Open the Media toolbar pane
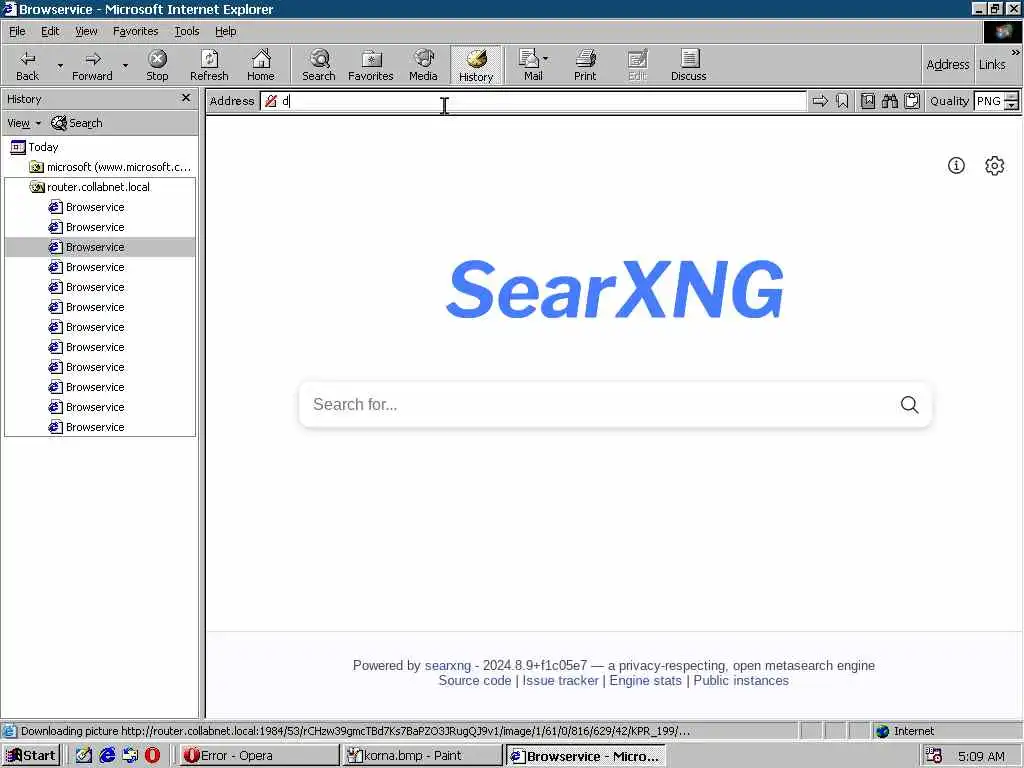The image size is (1024, 768). [x=423, y=65]
